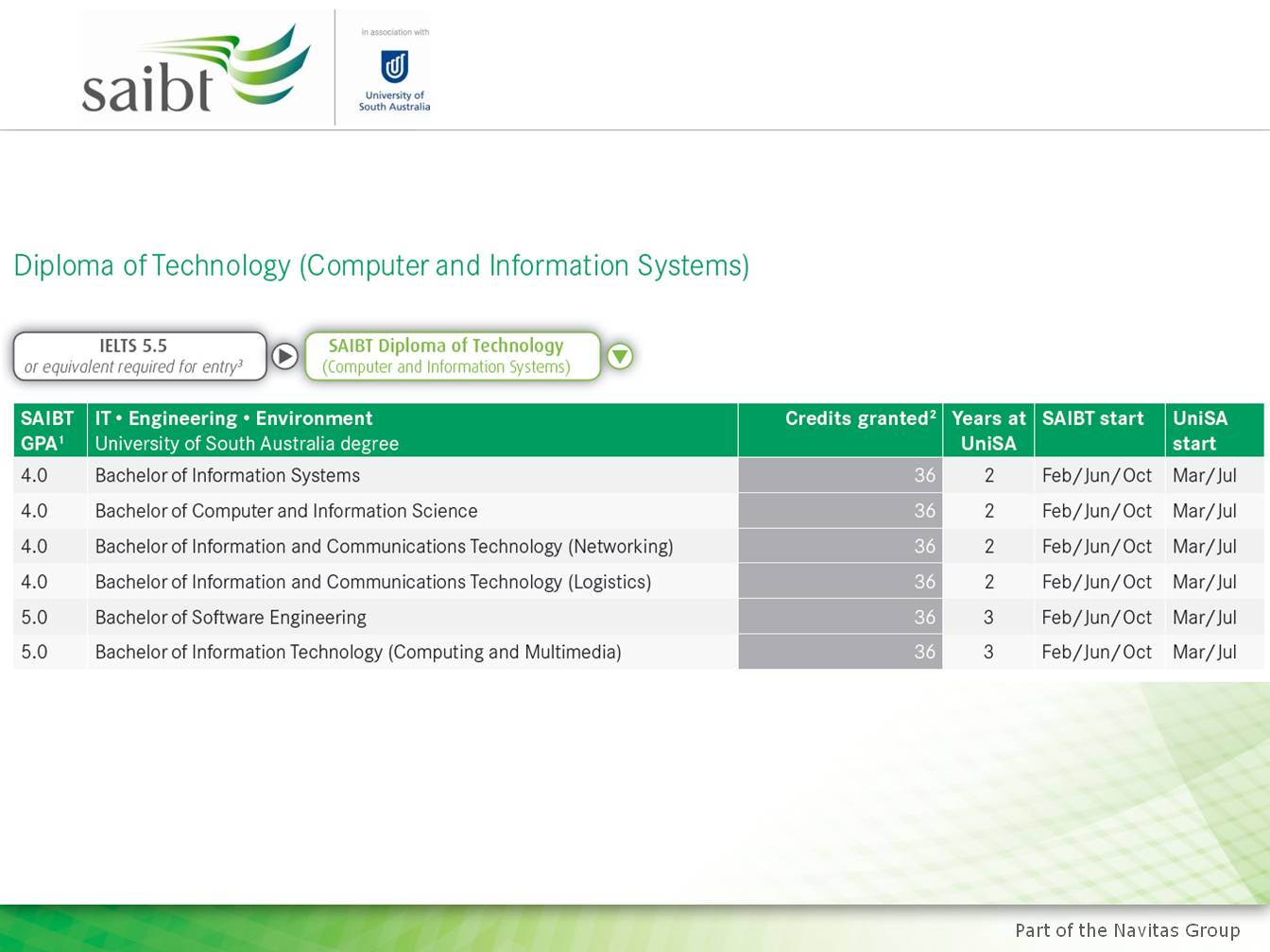1270x952 pixels.
Task: Click years value 2 for Information Systems
Action: (989, 476)
